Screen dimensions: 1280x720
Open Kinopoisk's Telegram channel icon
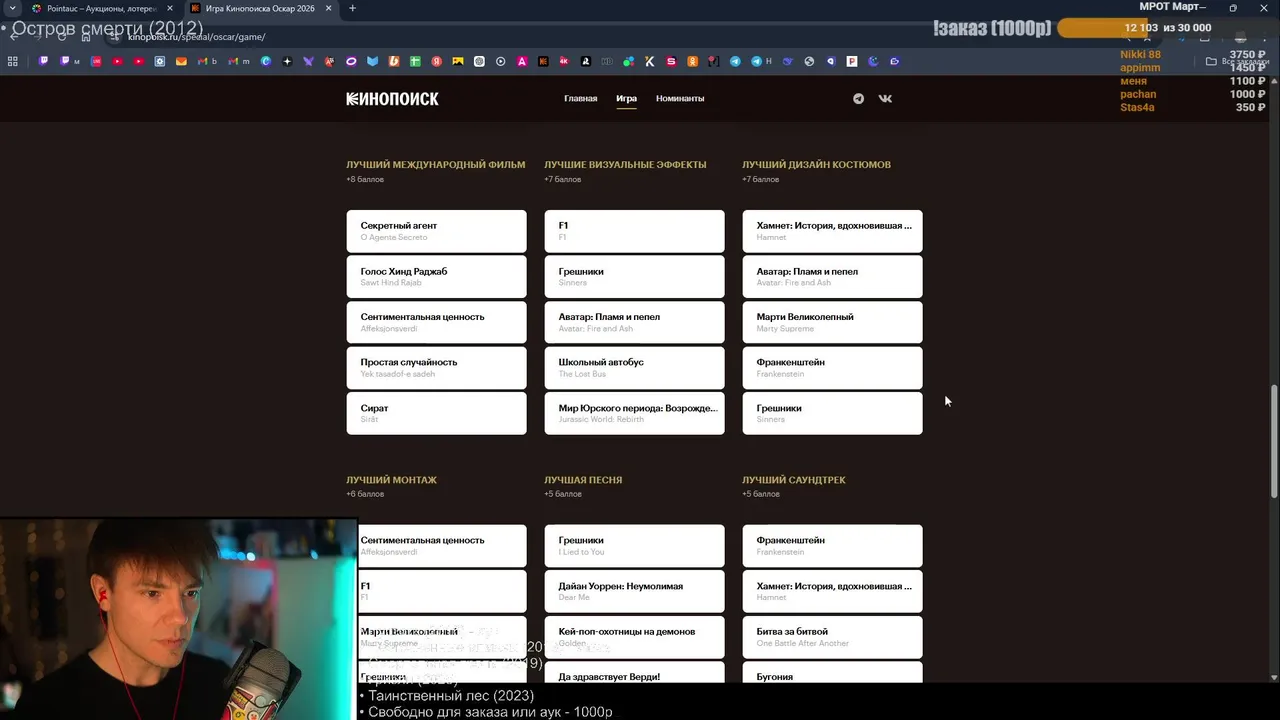[x=858, y=98]
